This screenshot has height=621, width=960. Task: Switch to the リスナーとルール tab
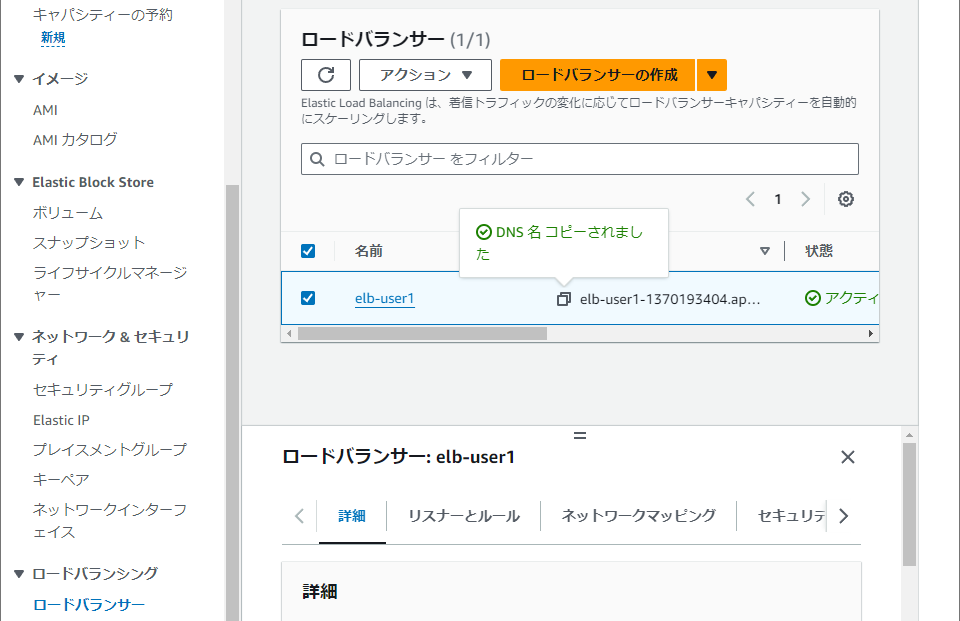pos(462,516)
